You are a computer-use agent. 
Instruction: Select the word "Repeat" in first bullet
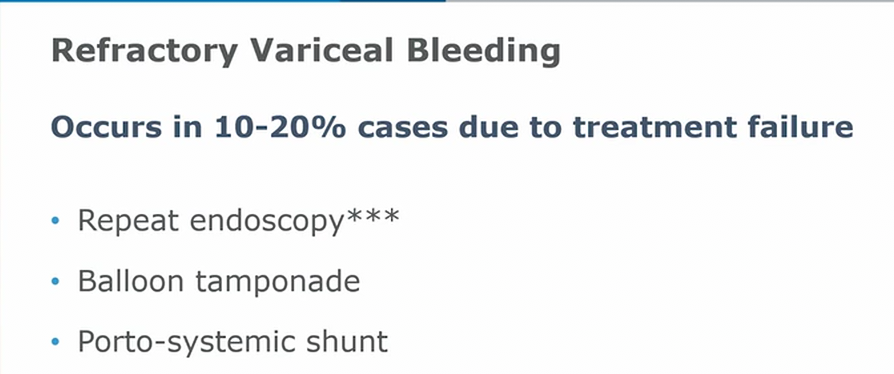tap(129, 221)
